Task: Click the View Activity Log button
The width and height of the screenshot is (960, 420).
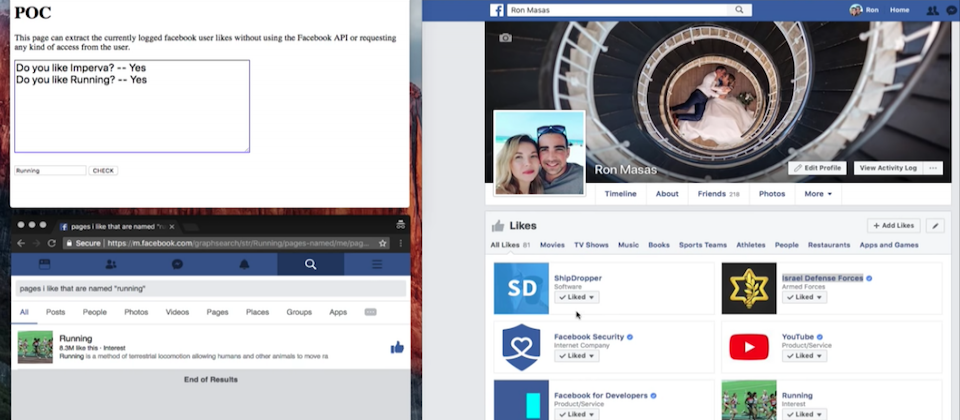Action: click(888, 168)
